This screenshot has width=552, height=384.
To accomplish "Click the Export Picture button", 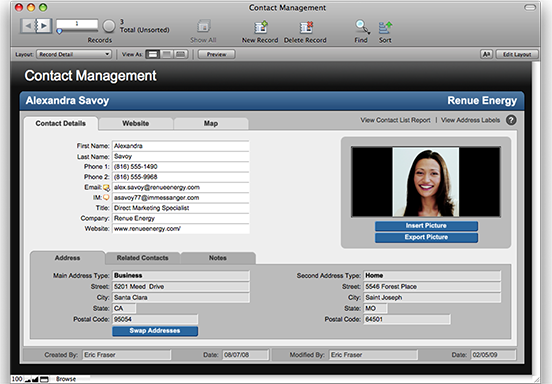I will click(426, 237).
